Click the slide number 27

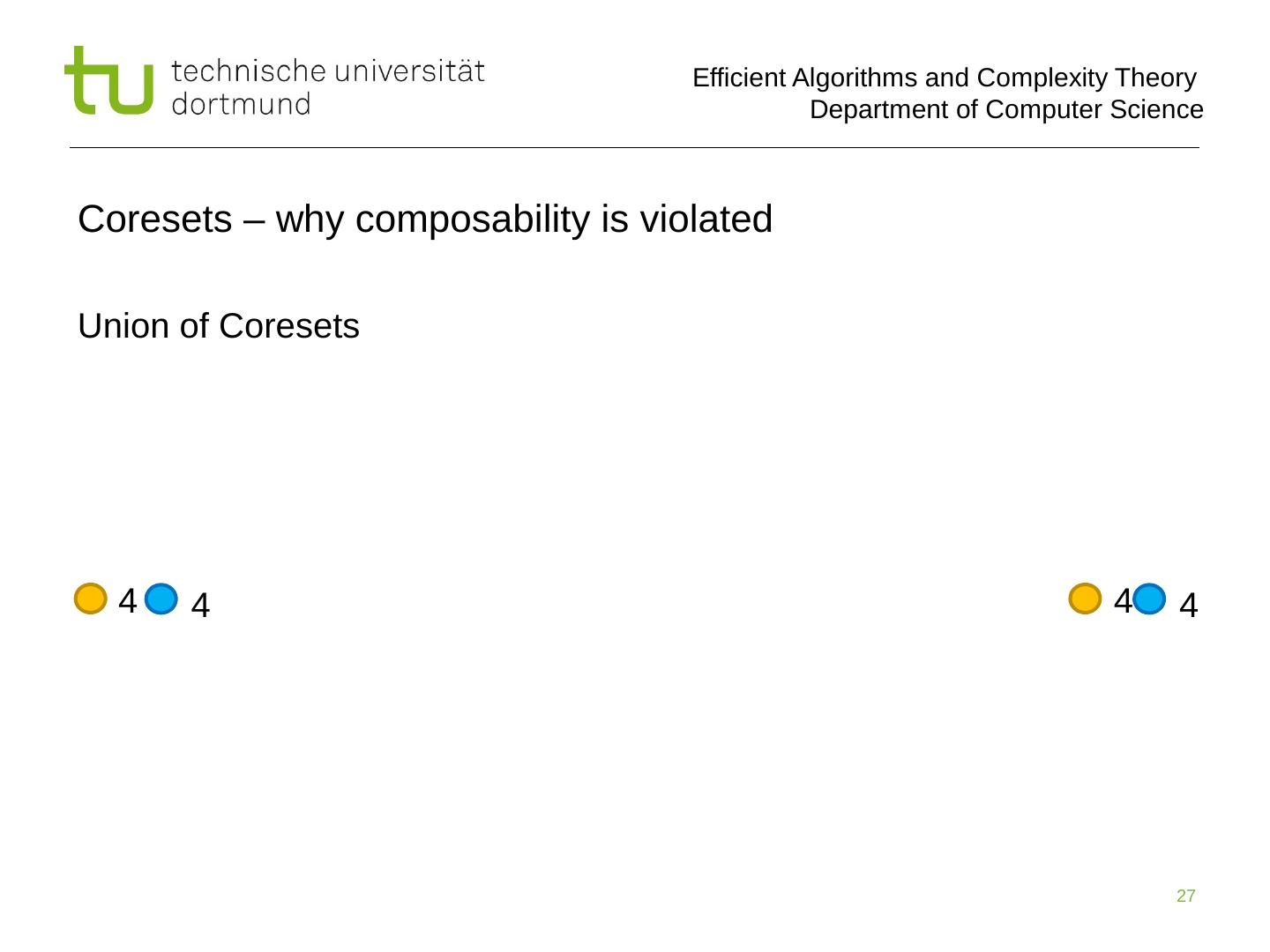tap(1185, 896)
